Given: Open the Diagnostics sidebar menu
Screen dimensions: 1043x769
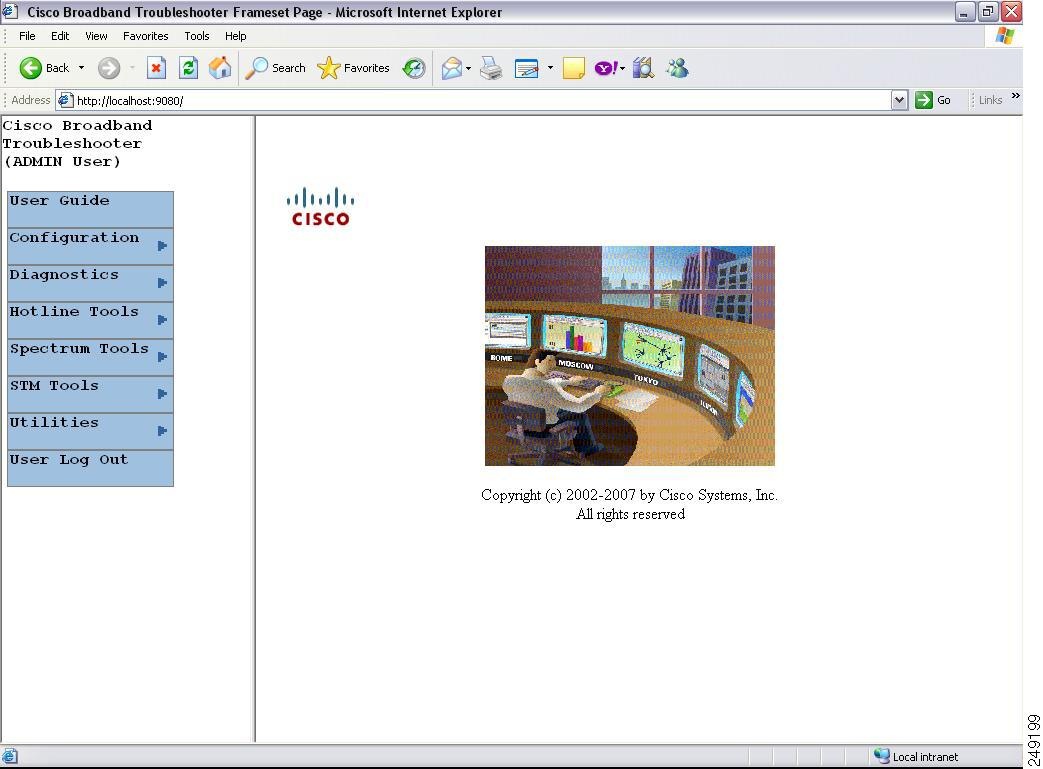Looking at the screenshot, I should point(90,283).
